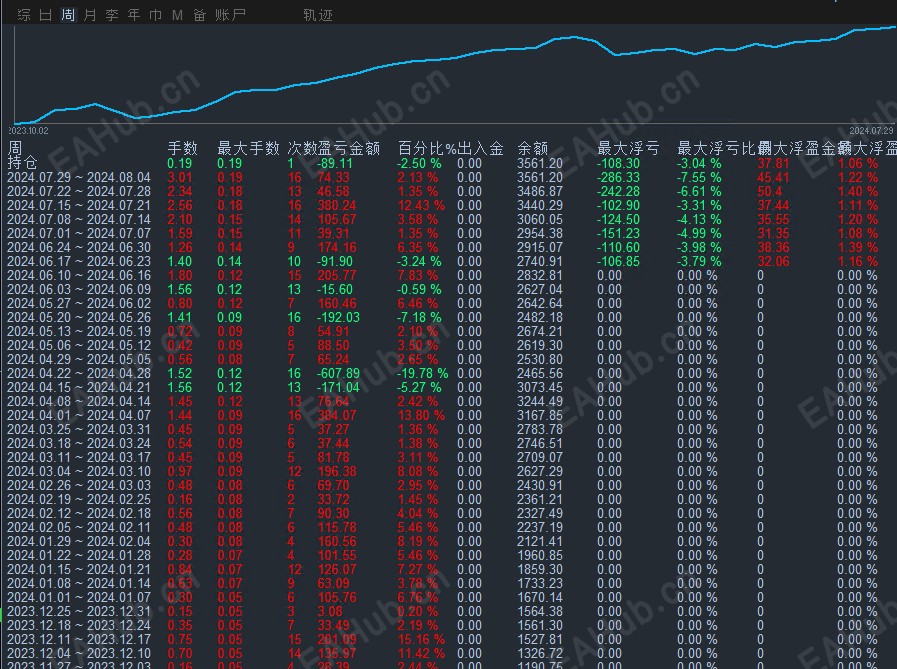The image size is (897, 669).
Task: Select the 周 weekly tab
Action: click(x=68, y=15)
